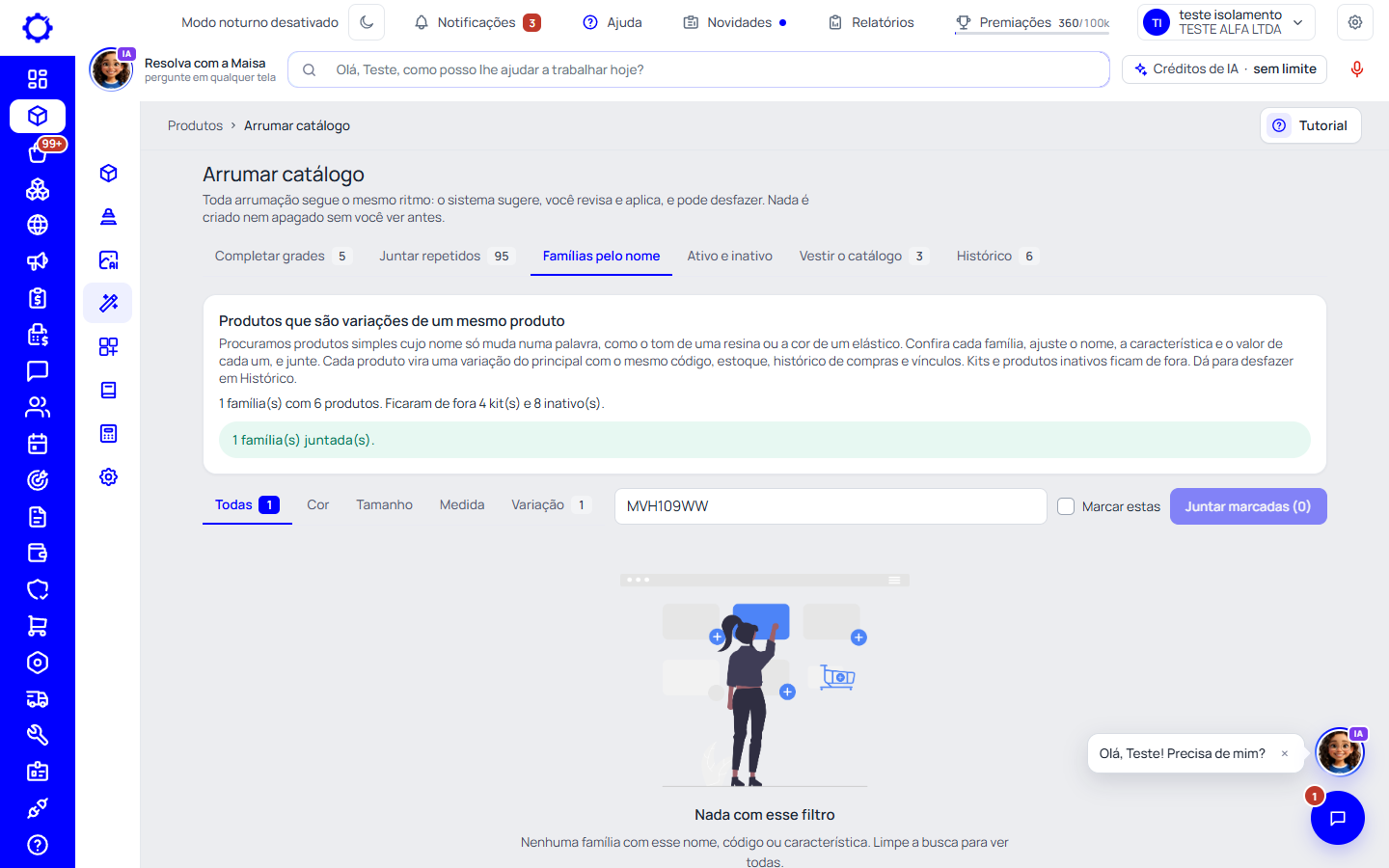Open the image AI icon in product submenu
Image resolution: width=1389 pixels, height=868 pixels.
[108, 259]
